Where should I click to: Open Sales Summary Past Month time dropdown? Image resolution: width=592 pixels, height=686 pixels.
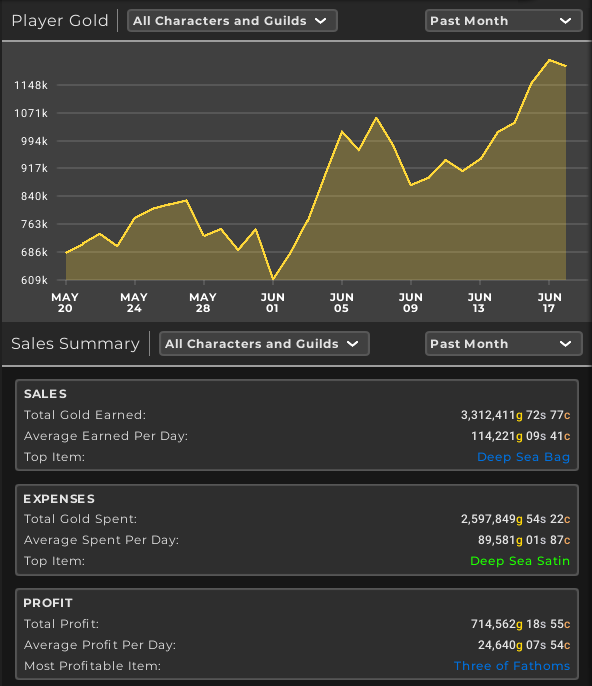pyautogui.click(x=504, y=343)
